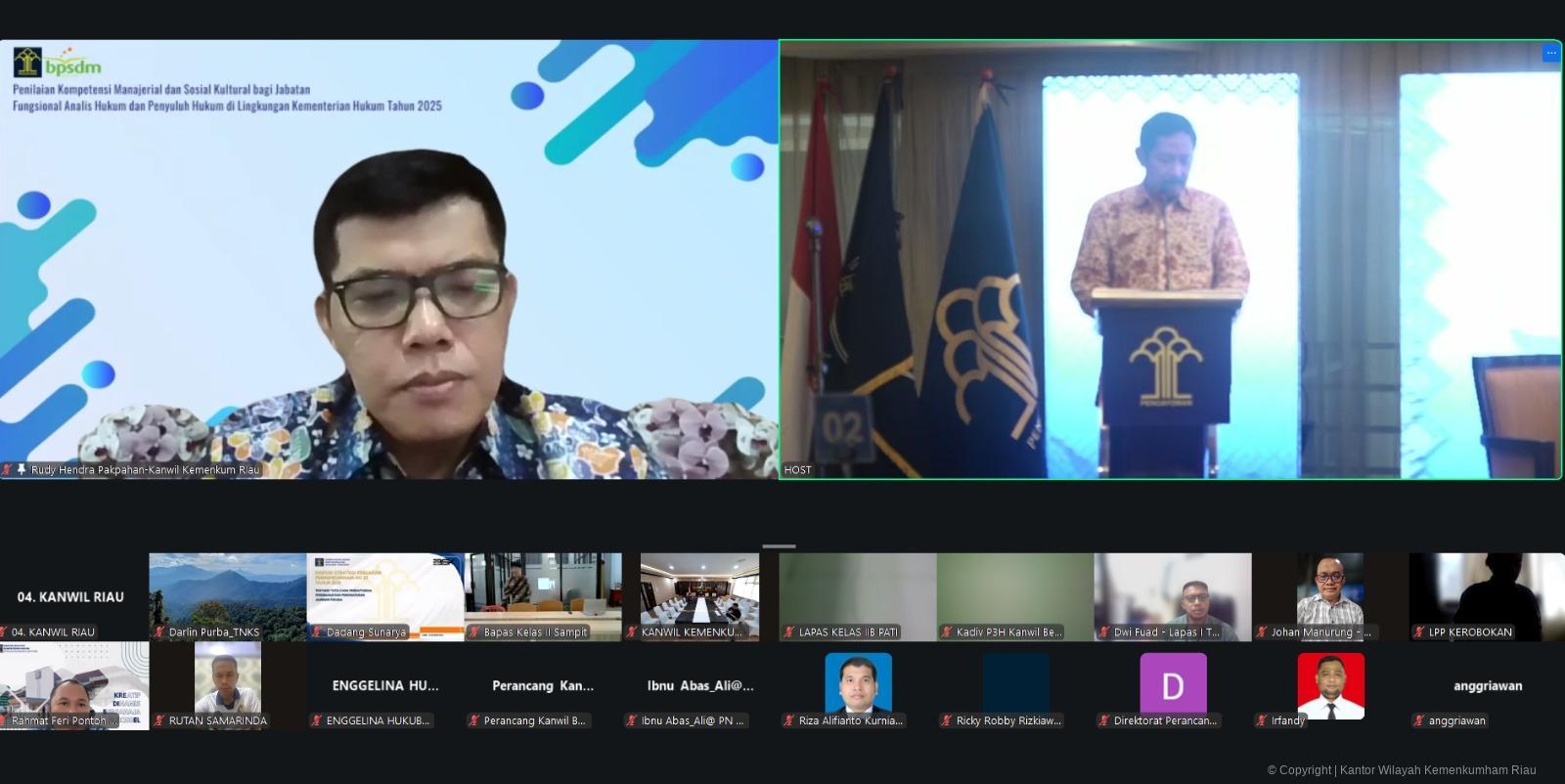Select the HOST speaker video at the podium

pyautogui.click(x=1170, y=259)
